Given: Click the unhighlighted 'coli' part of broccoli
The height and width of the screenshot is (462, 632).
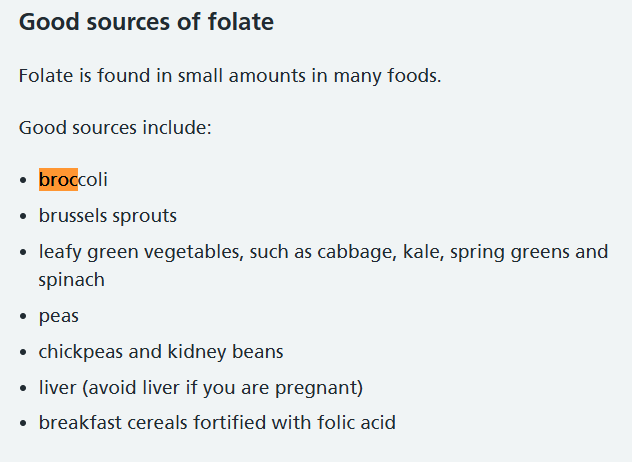Looking at the screenshot, I should point(93,180).
